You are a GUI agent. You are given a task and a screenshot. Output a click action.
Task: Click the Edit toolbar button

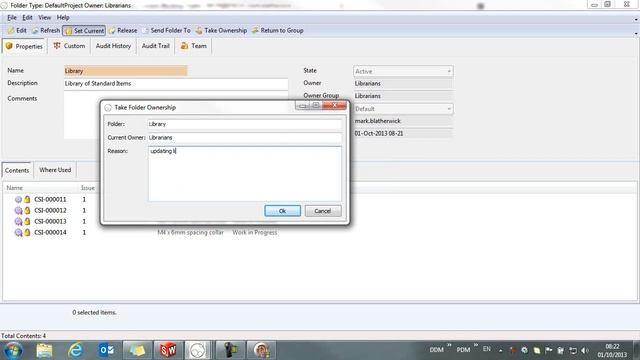click(x=17, y=31)
